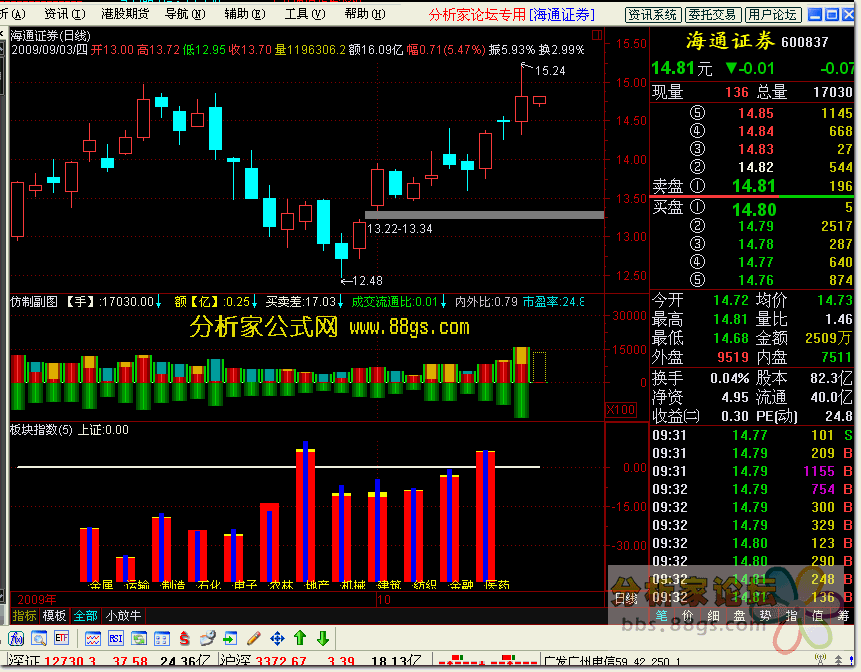Click the 资讯系统 button
The height and width of the screenshot is (672, 861).
click(653, 15)
